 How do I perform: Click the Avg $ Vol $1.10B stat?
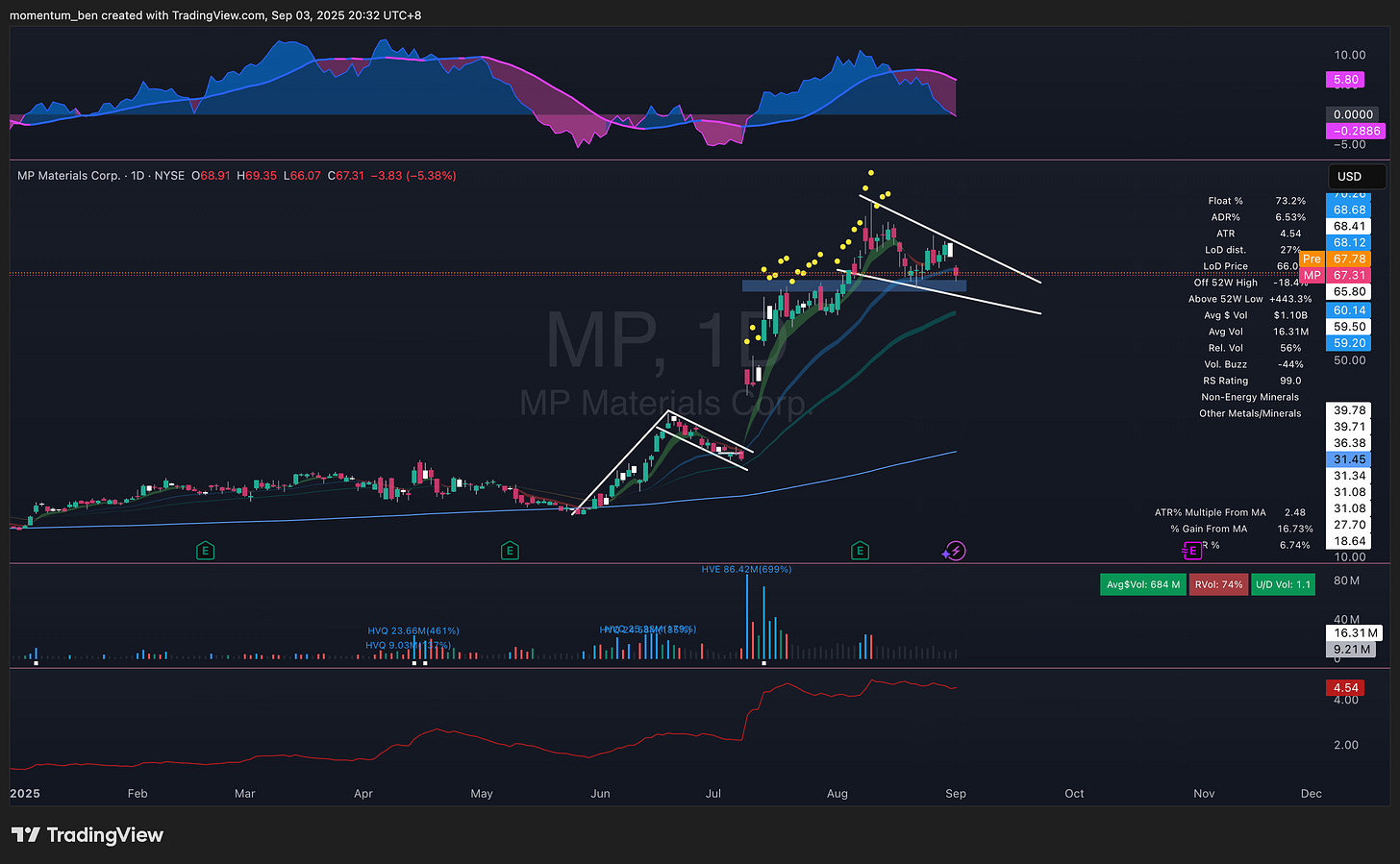(x=1257, y=315)
